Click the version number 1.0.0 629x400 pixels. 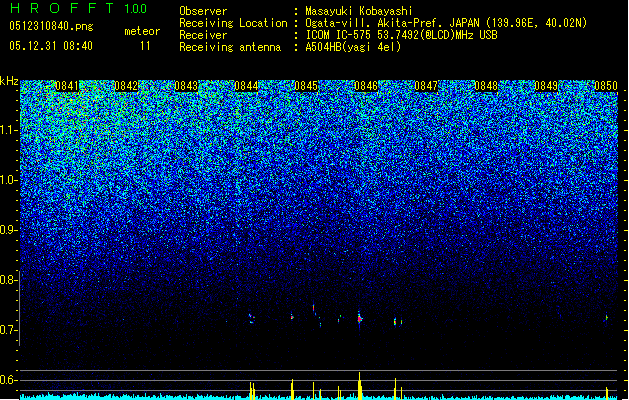(135, 9)
